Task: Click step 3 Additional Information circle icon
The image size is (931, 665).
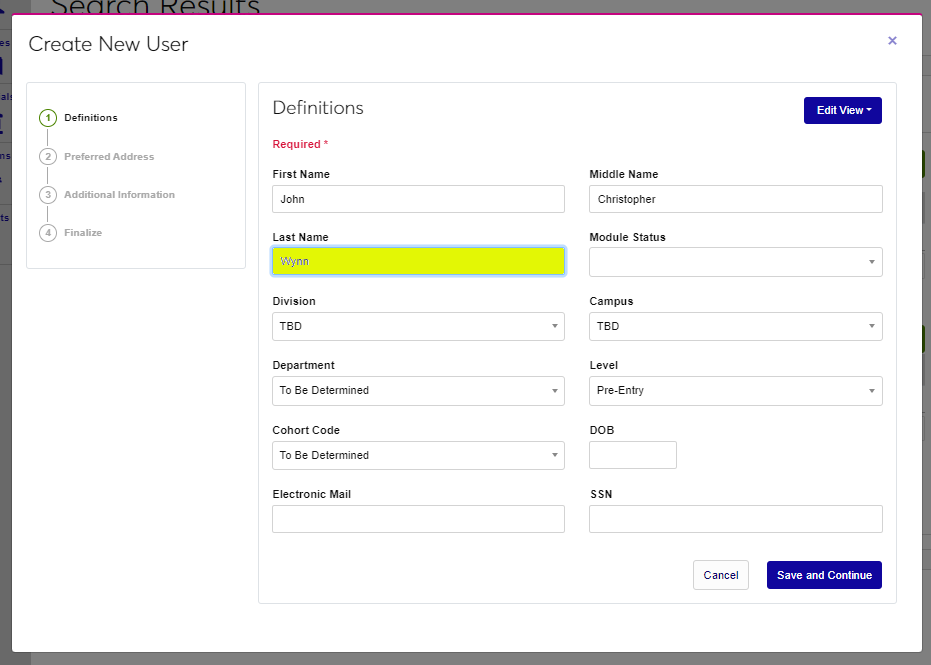Action: point(48,195)
